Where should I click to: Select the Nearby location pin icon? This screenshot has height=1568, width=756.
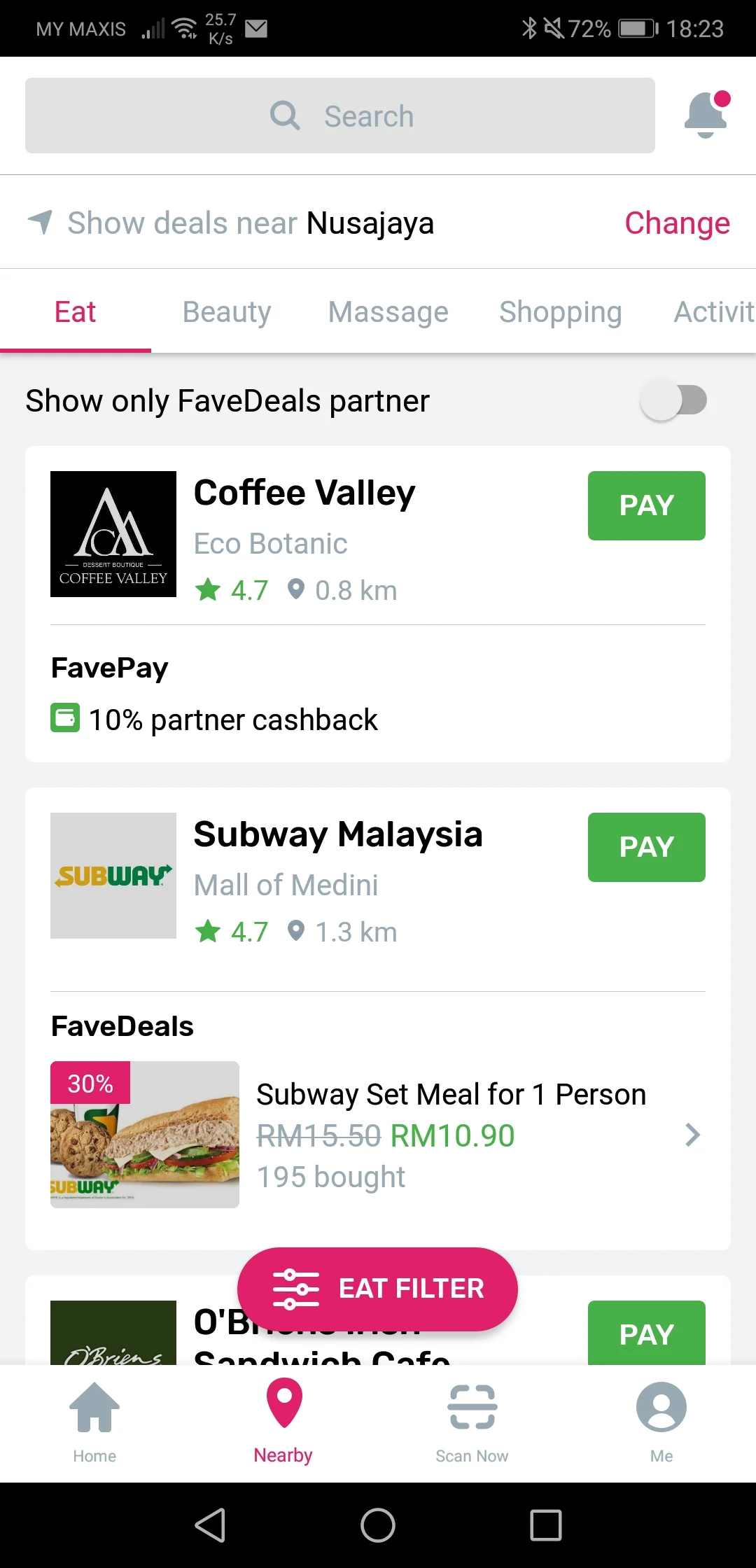pos(284,1403)
